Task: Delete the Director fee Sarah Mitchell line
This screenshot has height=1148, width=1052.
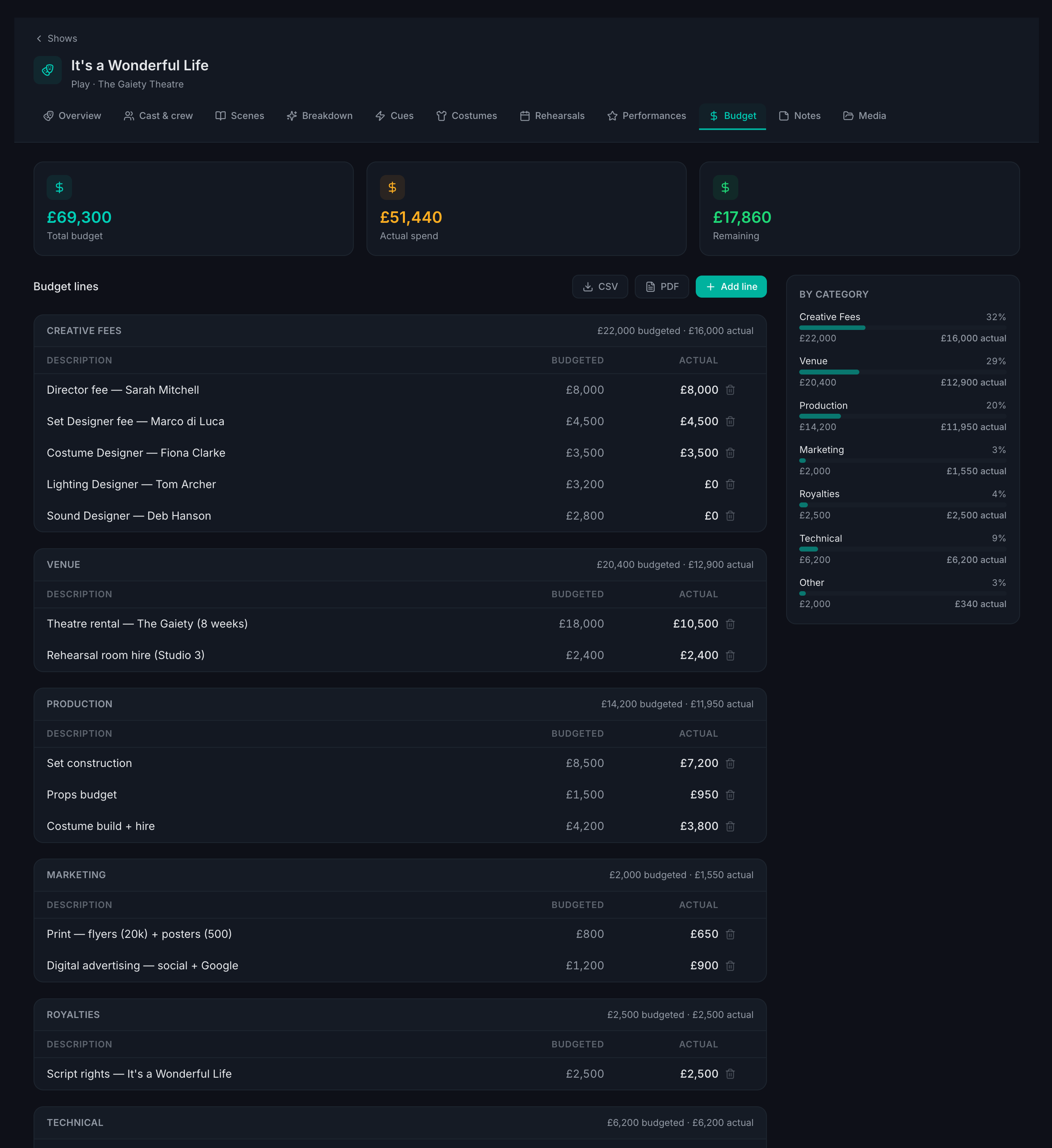Action: (730, 390)
